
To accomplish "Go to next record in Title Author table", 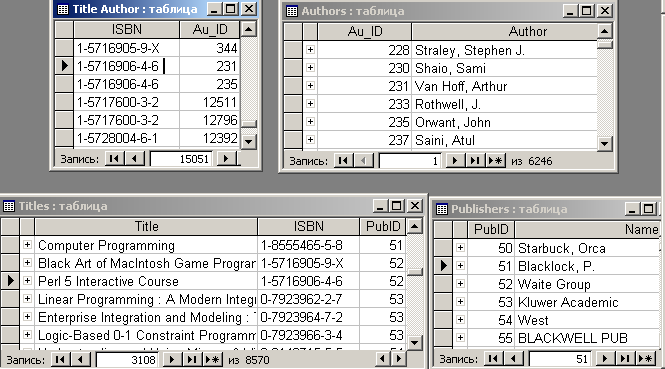I will [226, 159].
